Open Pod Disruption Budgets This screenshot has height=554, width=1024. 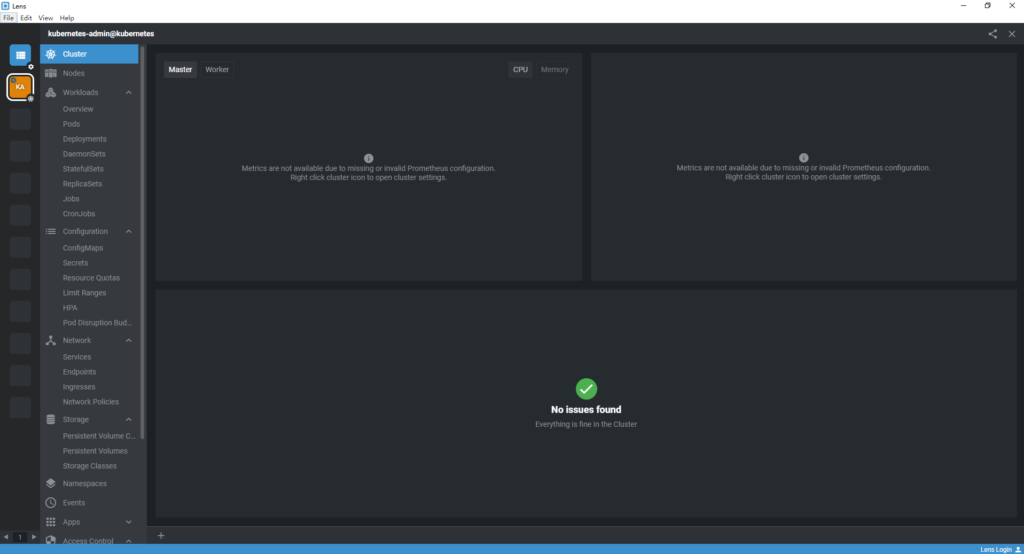click(97, 323)
